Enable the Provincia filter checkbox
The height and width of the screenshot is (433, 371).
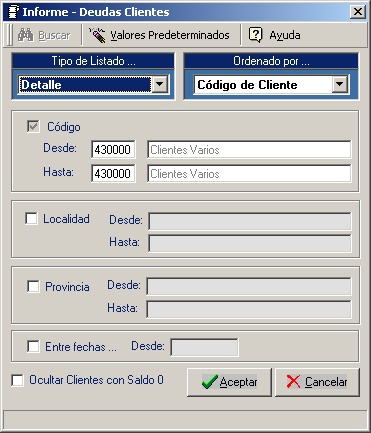point(33,287)
